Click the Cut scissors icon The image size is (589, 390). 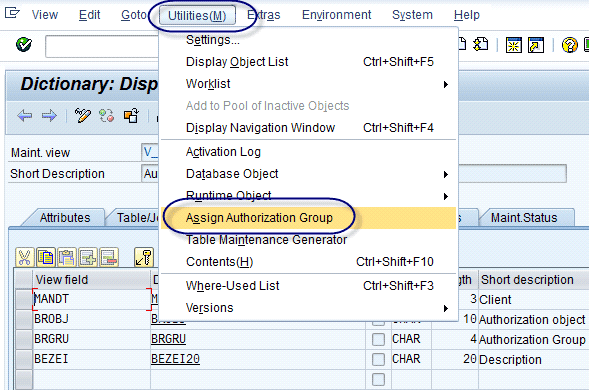pos(25,257)
